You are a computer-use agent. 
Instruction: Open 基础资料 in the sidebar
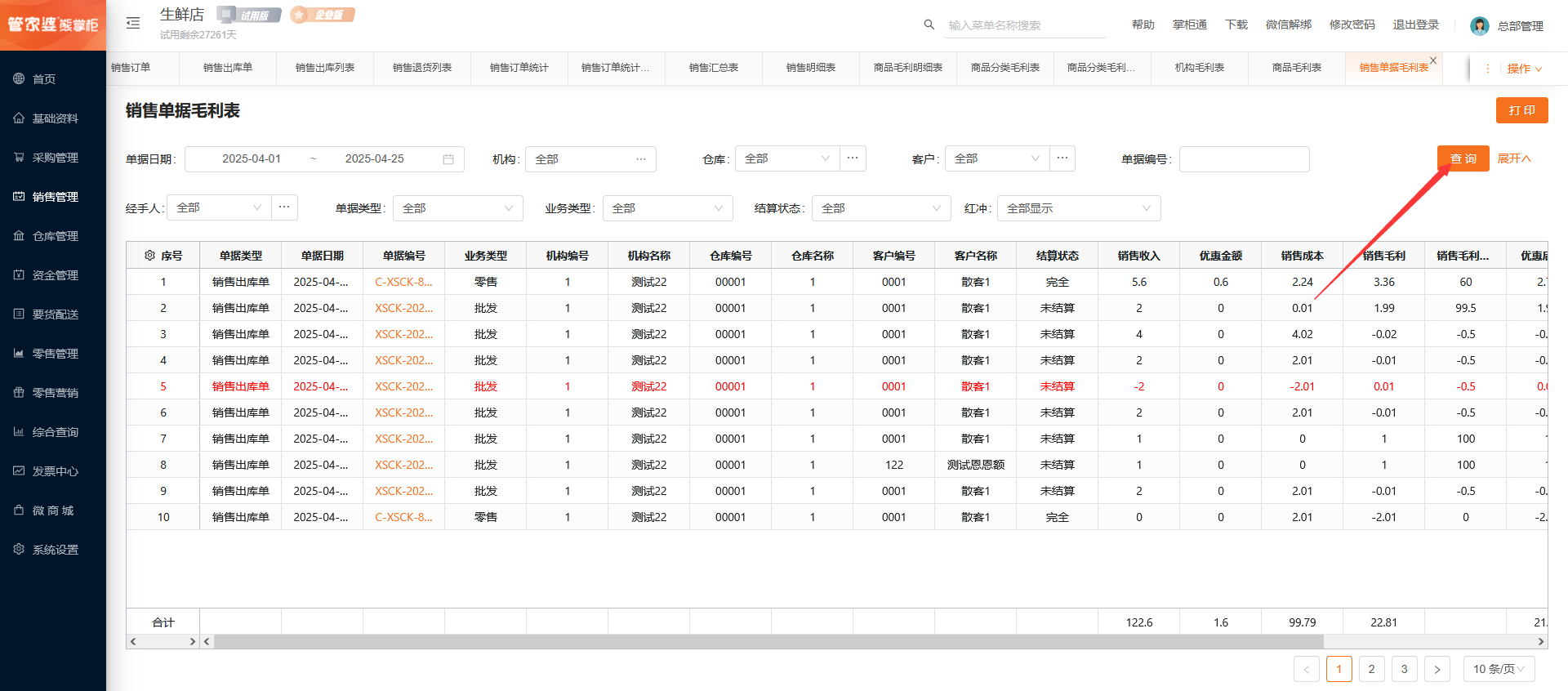(53, 118)
